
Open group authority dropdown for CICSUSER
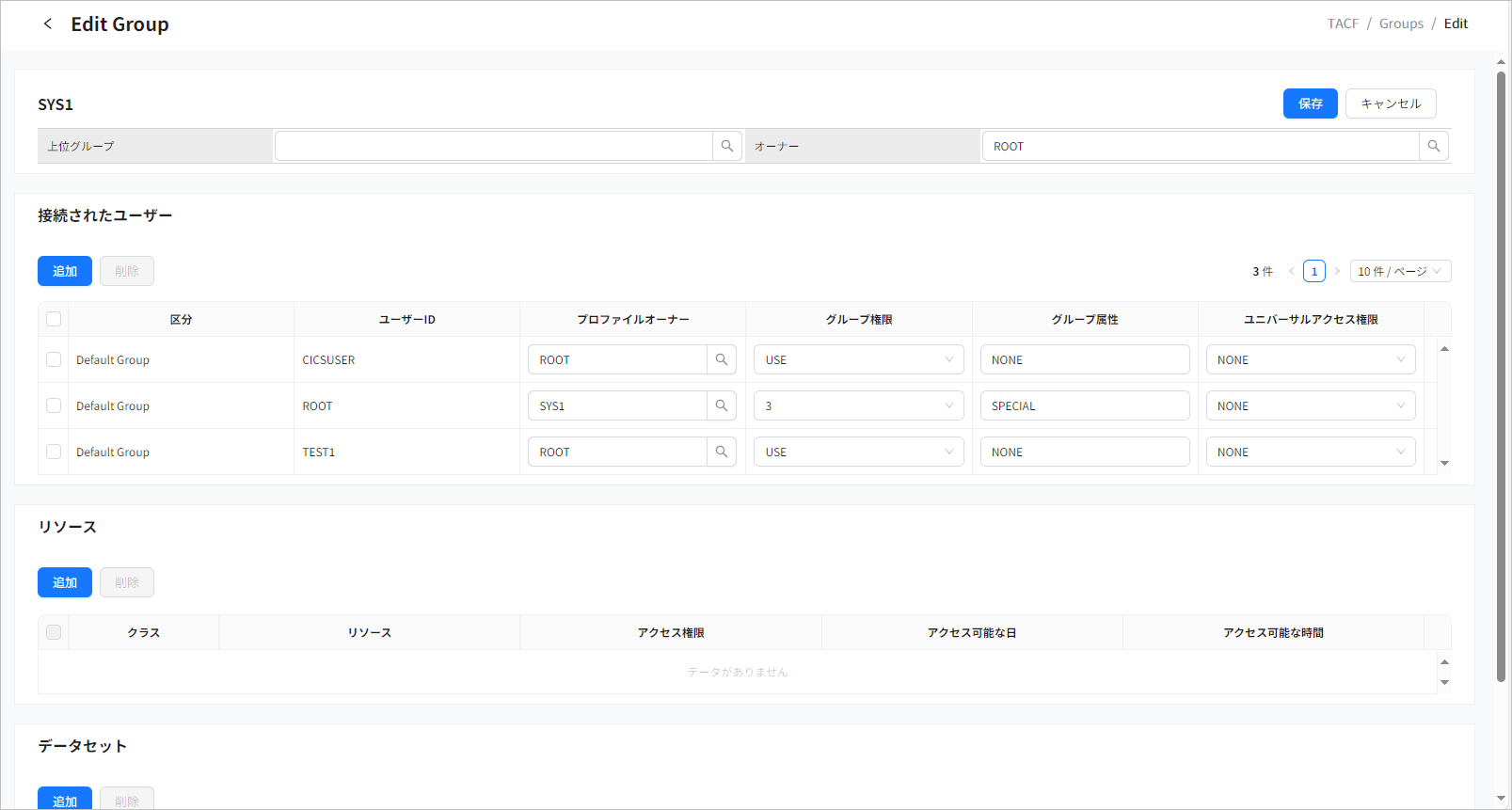(858, 359)
